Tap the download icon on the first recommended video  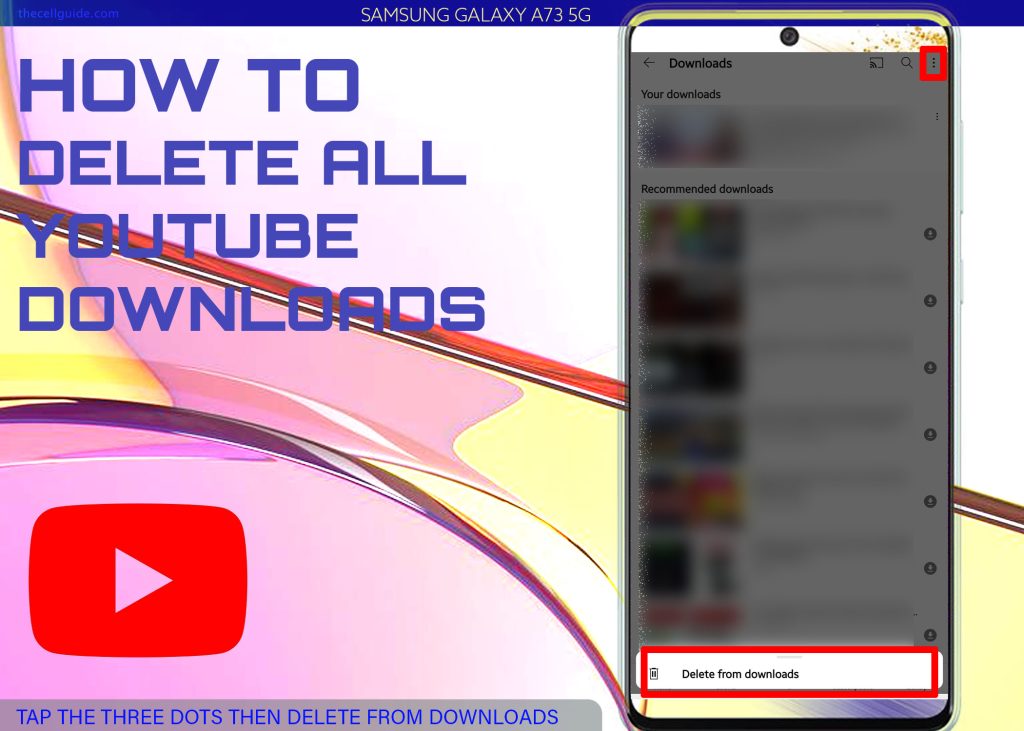coord(930,234)
